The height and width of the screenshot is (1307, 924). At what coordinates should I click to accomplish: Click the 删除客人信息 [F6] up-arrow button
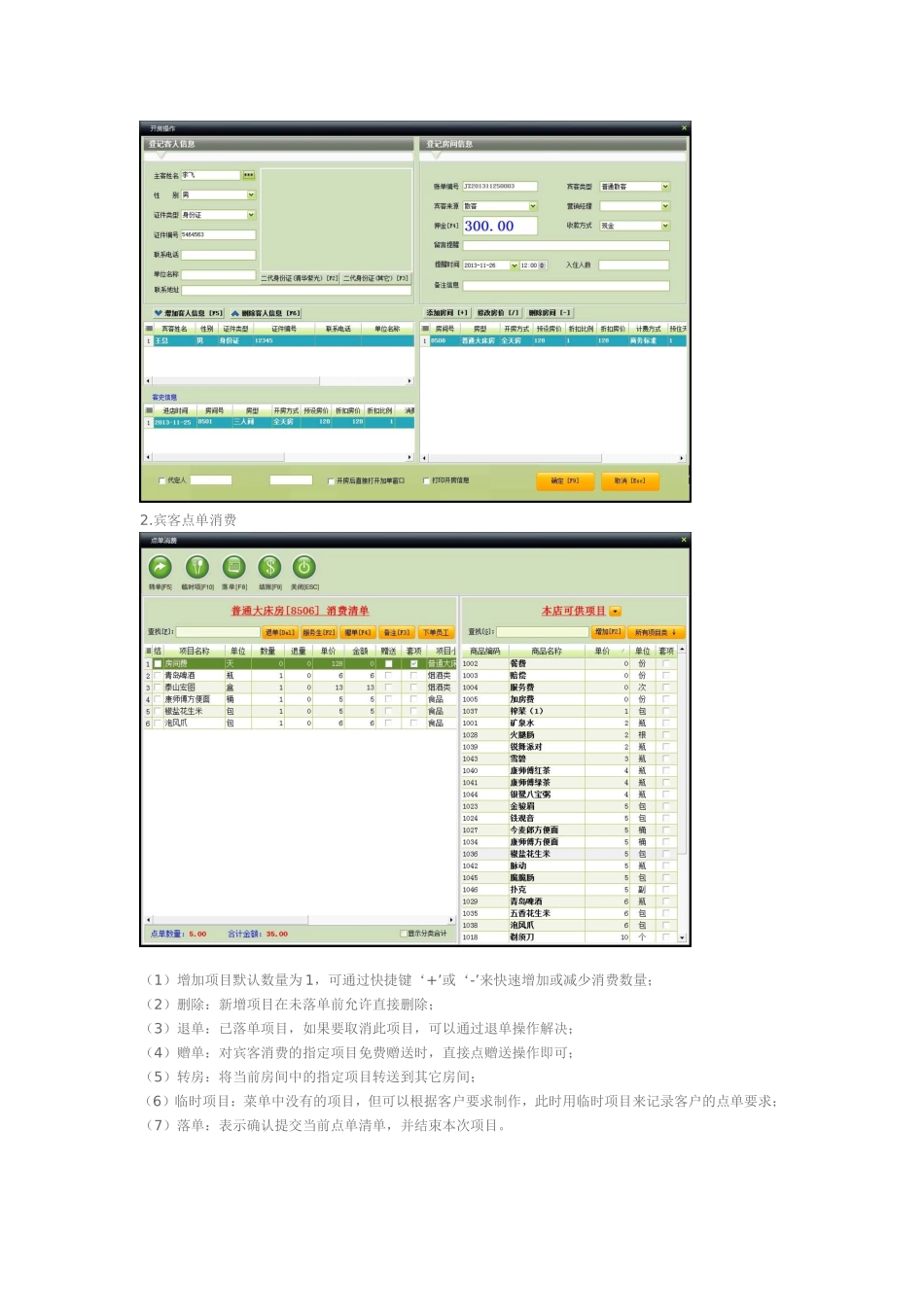[x=266, y=313]
